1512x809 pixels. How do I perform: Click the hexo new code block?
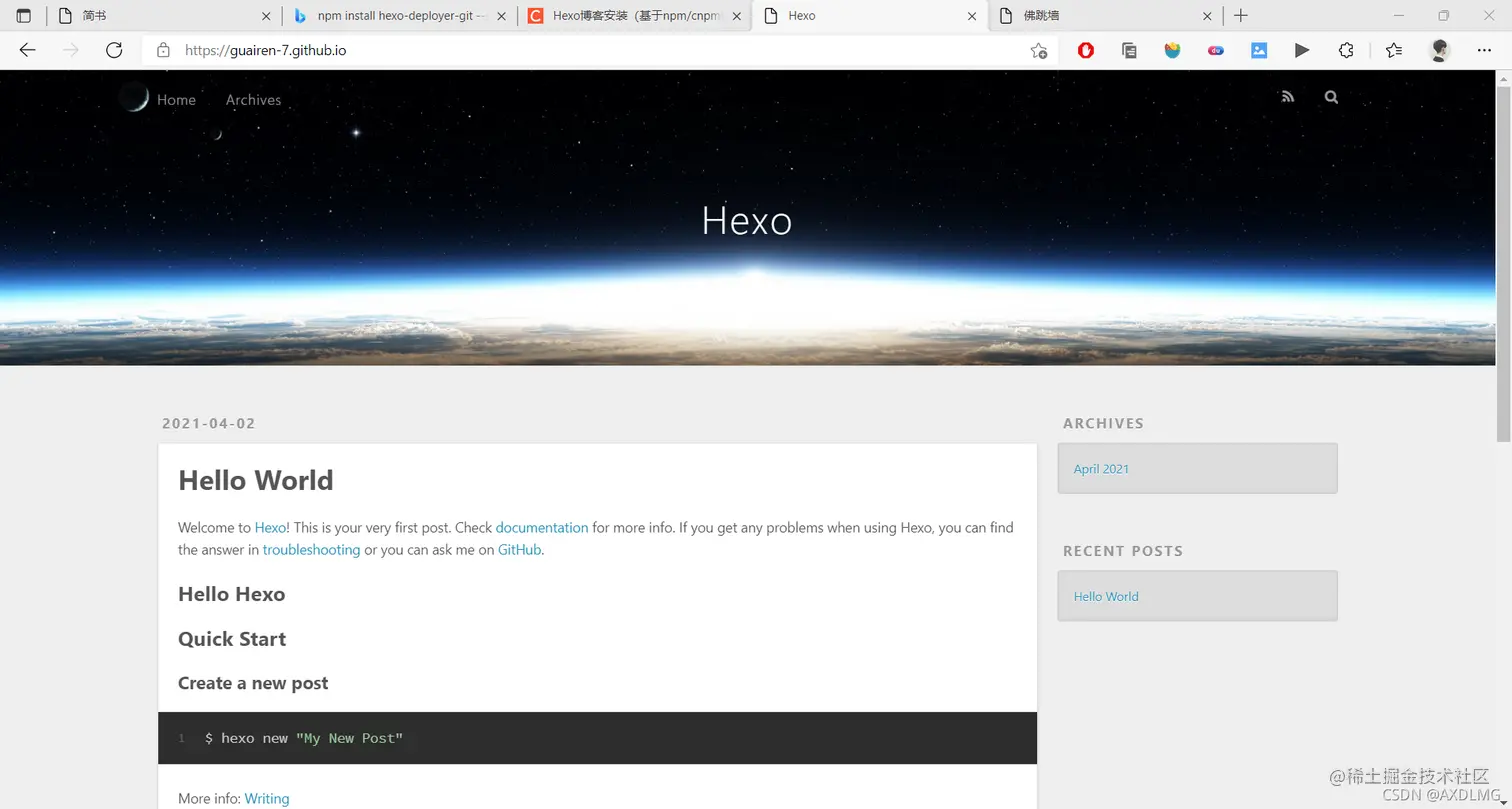tap(597, 738)
